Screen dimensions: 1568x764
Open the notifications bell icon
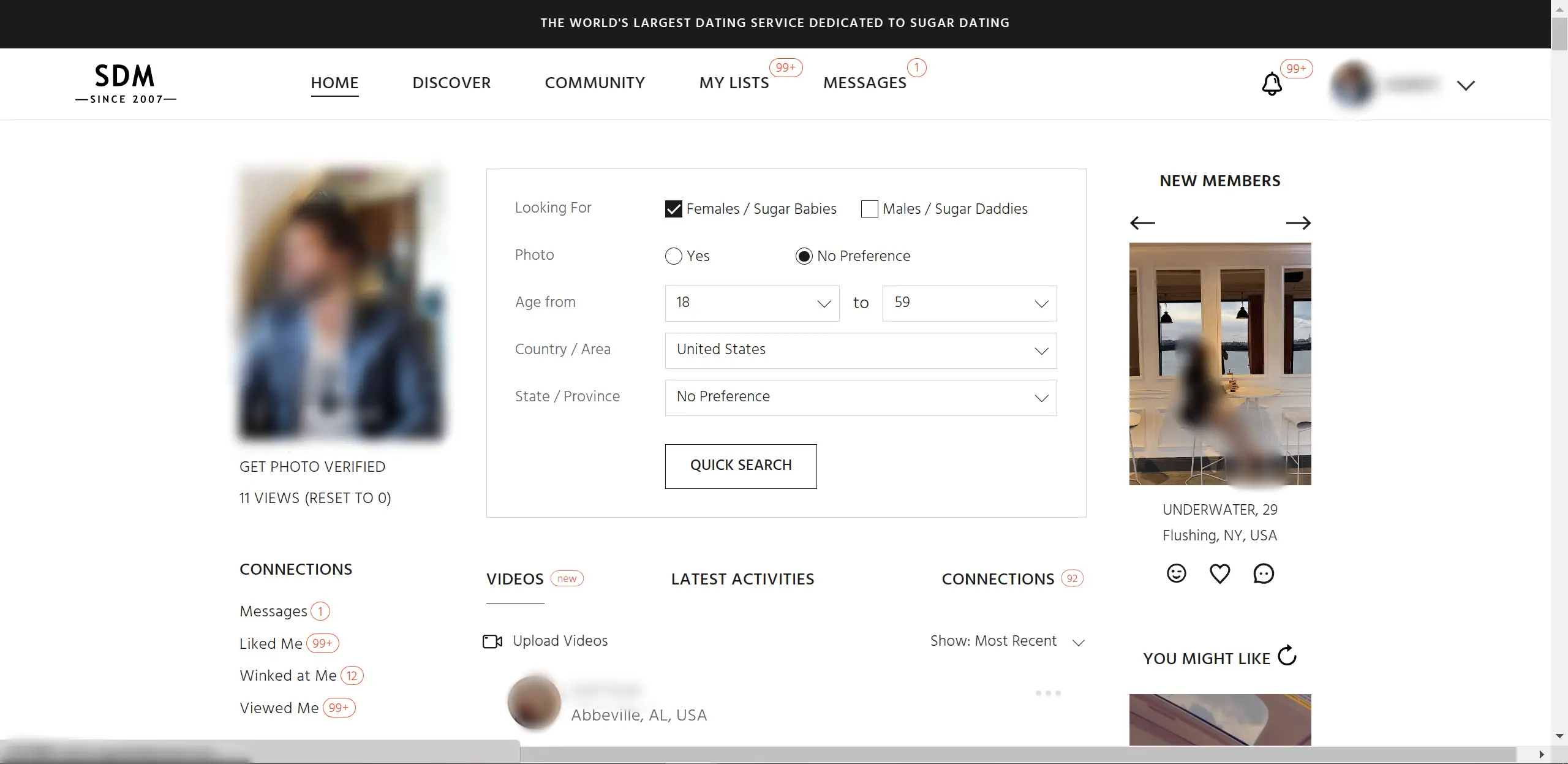pos(1272,84)
